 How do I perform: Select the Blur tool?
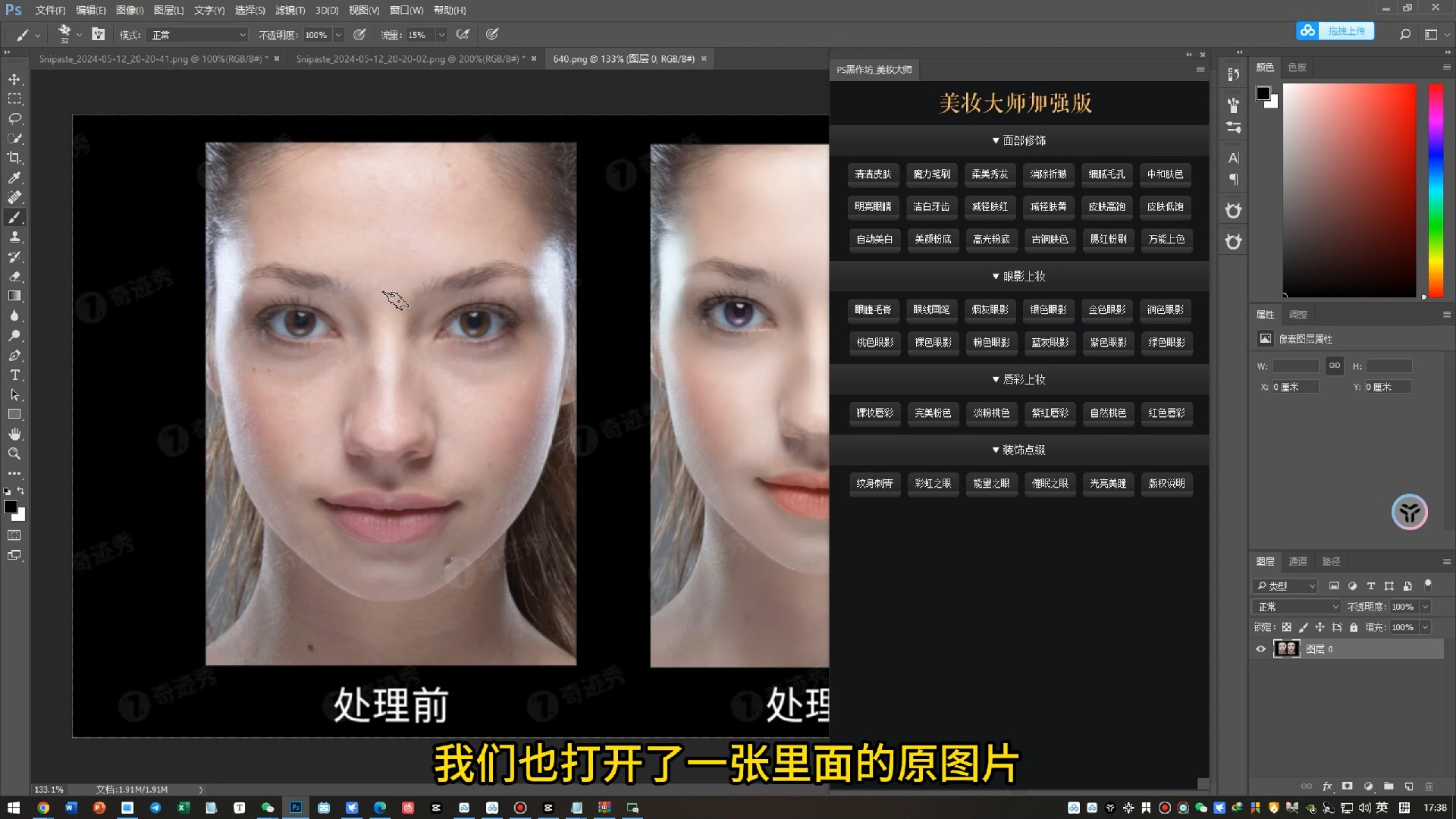[x=14, y=316]
